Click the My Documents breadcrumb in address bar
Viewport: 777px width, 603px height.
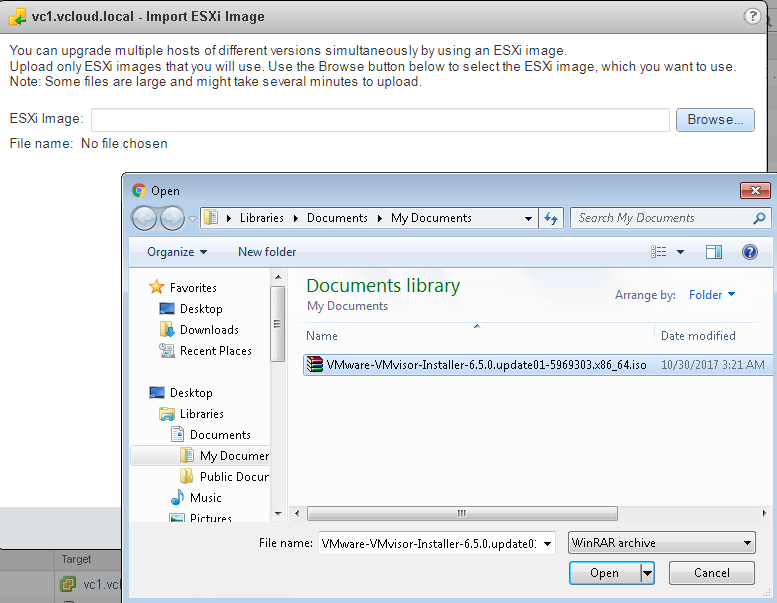[x=431, y=218]
